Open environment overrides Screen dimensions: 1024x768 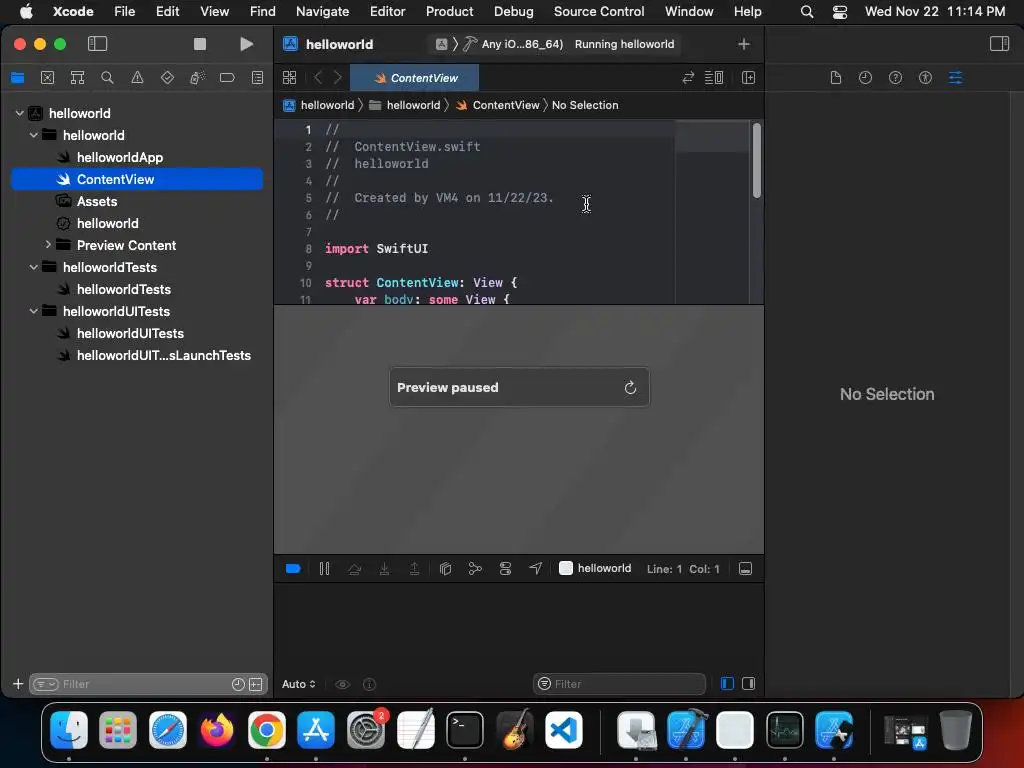[x=505, y=569]
